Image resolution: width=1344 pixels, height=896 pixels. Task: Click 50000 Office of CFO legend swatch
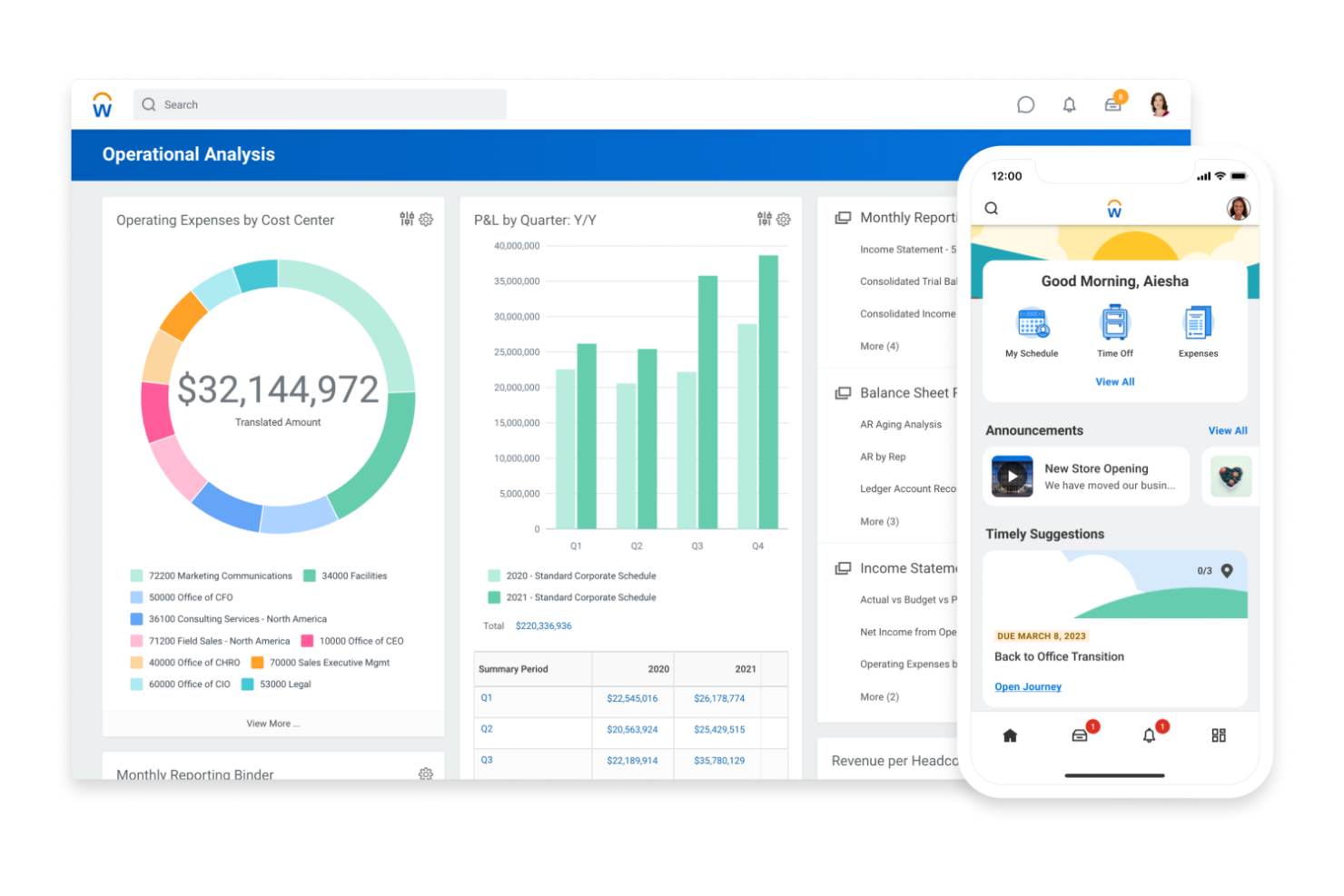click(x=136, y=597)
